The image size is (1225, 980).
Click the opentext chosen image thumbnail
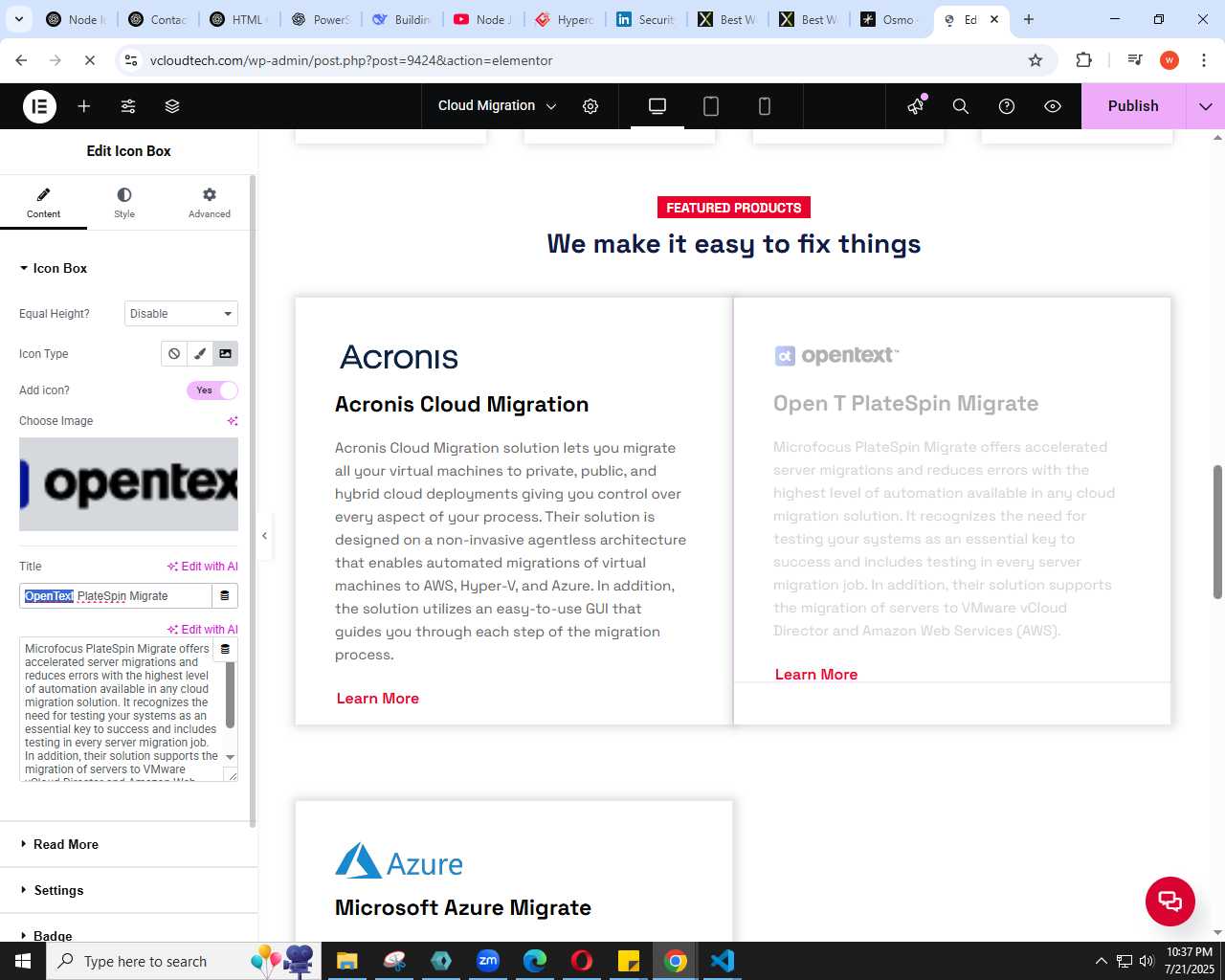(x=128, y=484)
